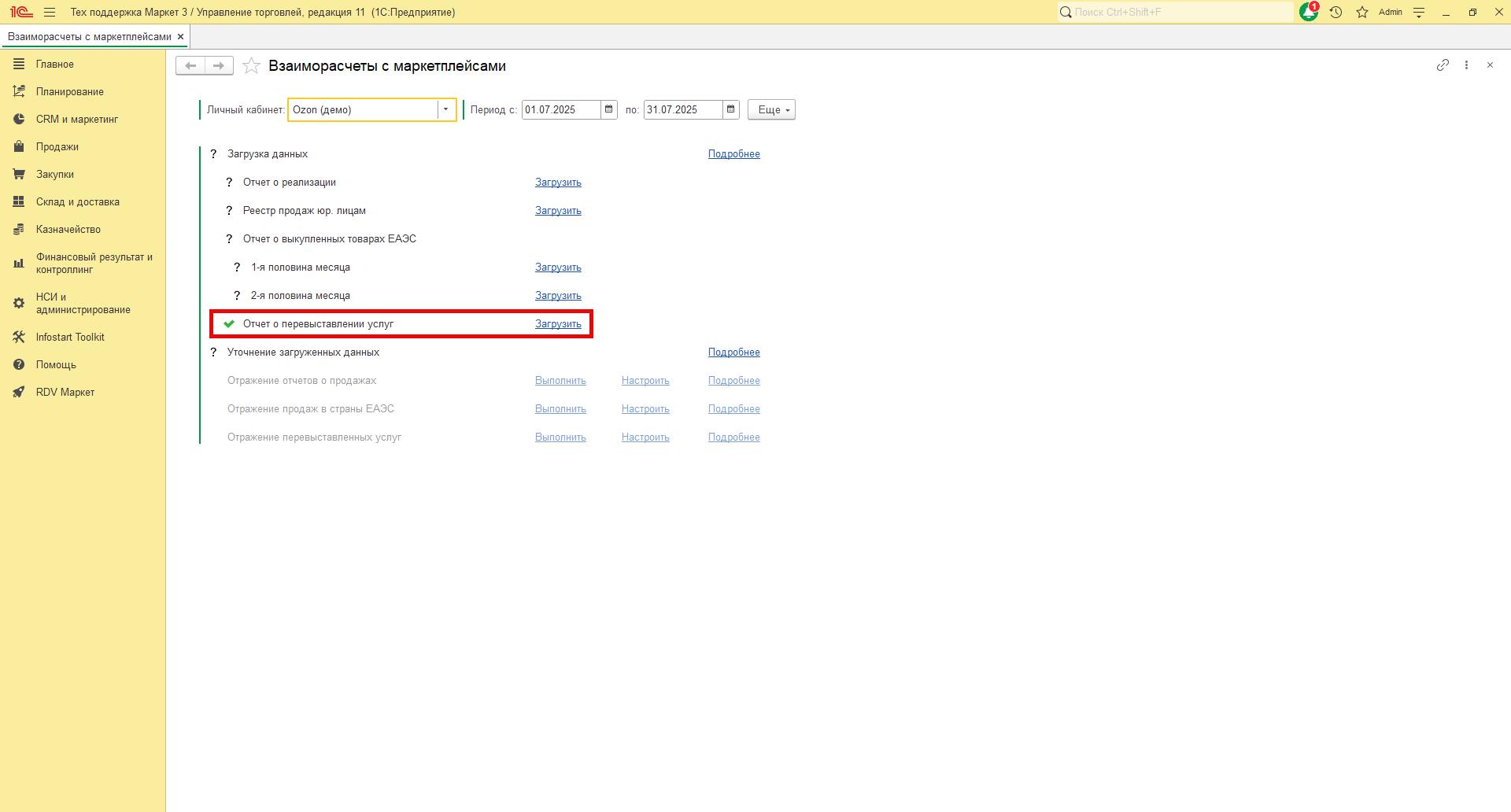Open Подробнее for Уточнение загруженных данных
The image size is (1511, 812).
(734, 352)
